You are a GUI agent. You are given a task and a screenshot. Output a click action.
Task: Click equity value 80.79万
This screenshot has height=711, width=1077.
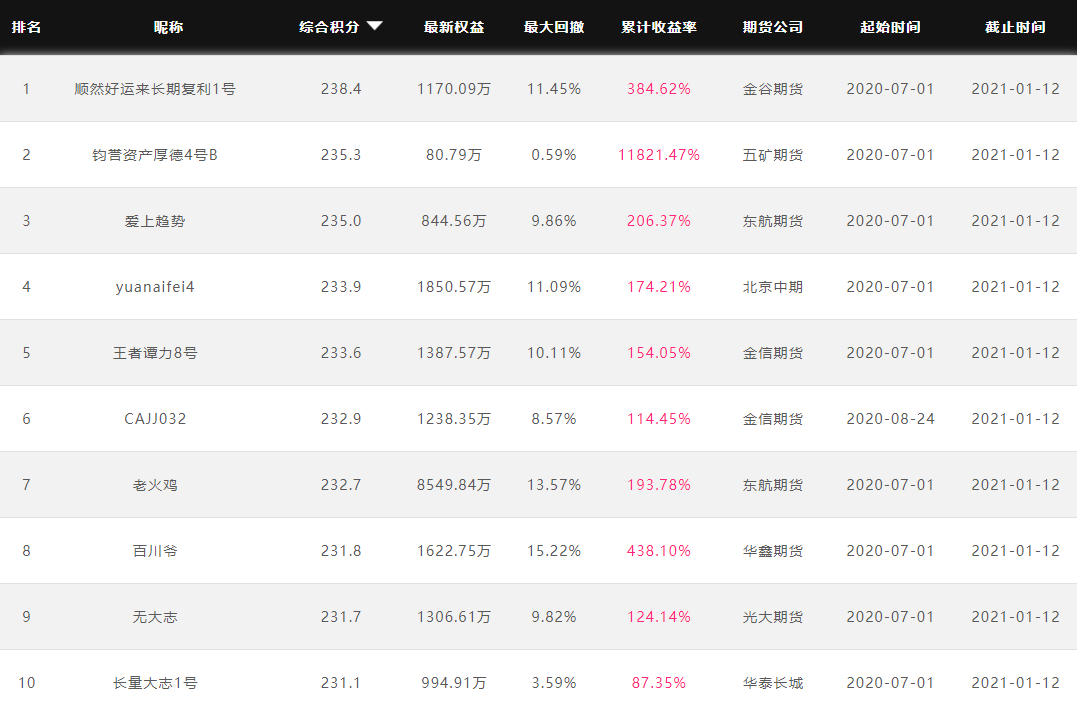tap(454, 155)
